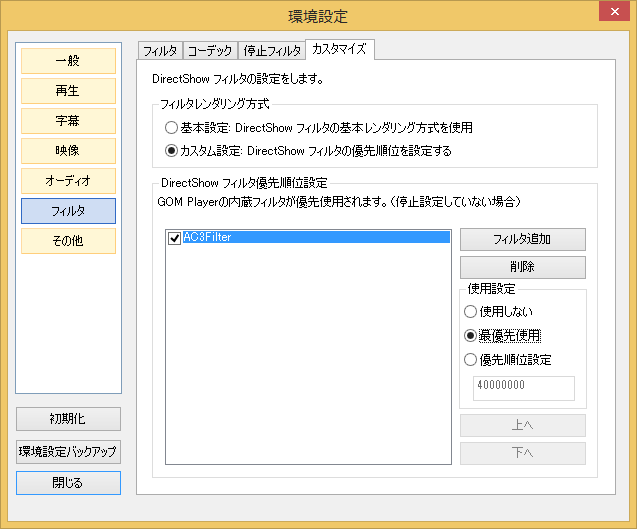
Task: Open the 映像 settings category
Action: [68, 151]
